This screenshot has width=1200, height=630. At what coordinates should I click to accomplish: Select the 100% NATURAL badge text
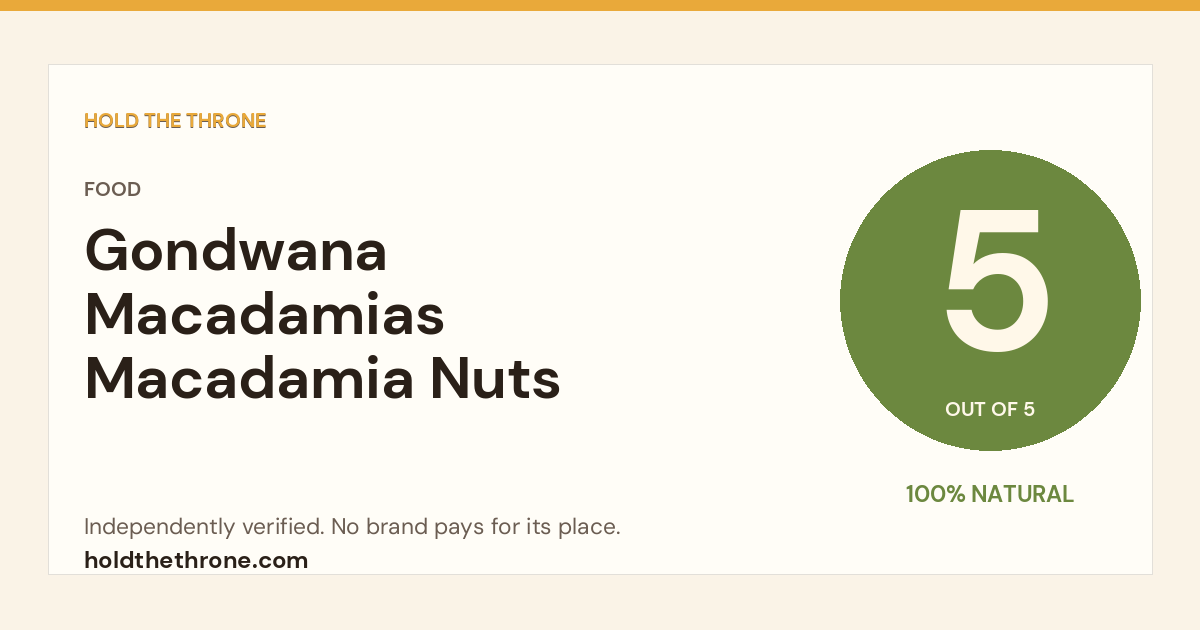pos(990,494)
